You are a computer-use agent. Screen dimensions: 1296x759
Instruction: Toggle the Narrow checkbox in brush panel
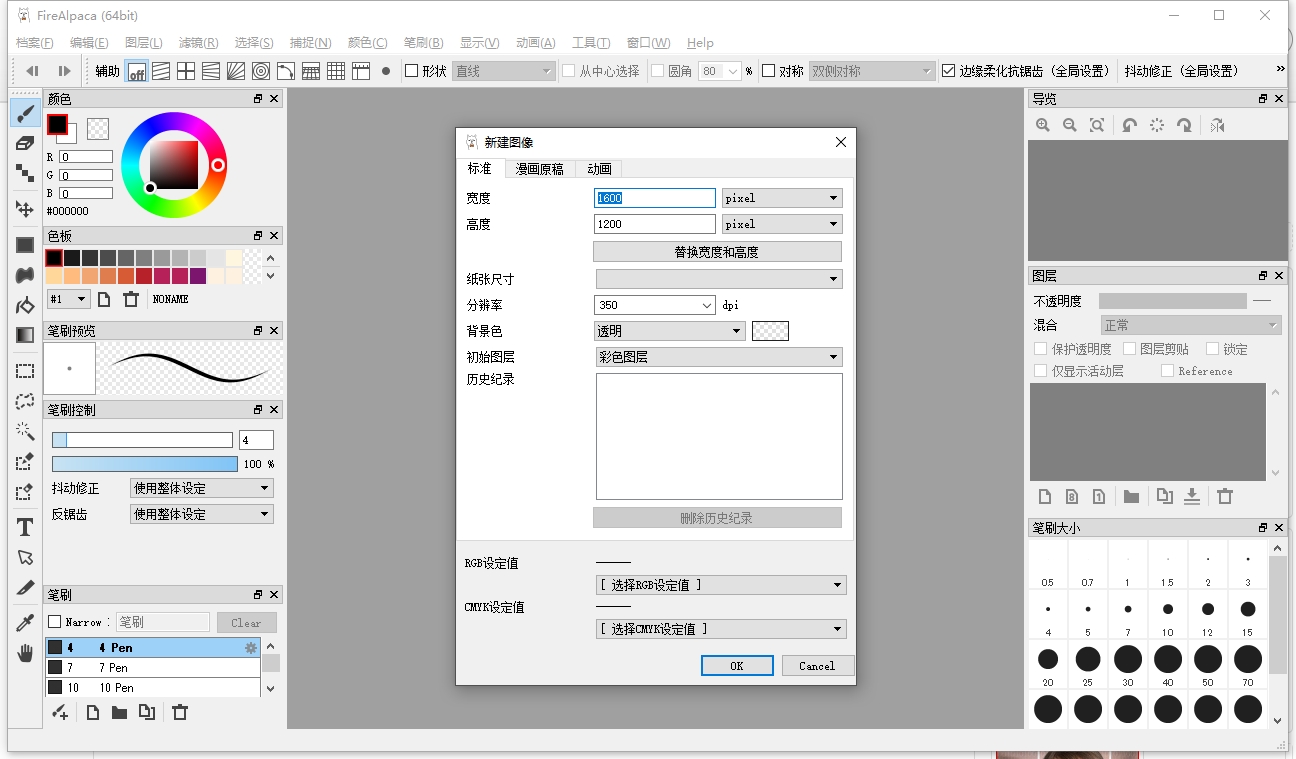tap(55, 622)
